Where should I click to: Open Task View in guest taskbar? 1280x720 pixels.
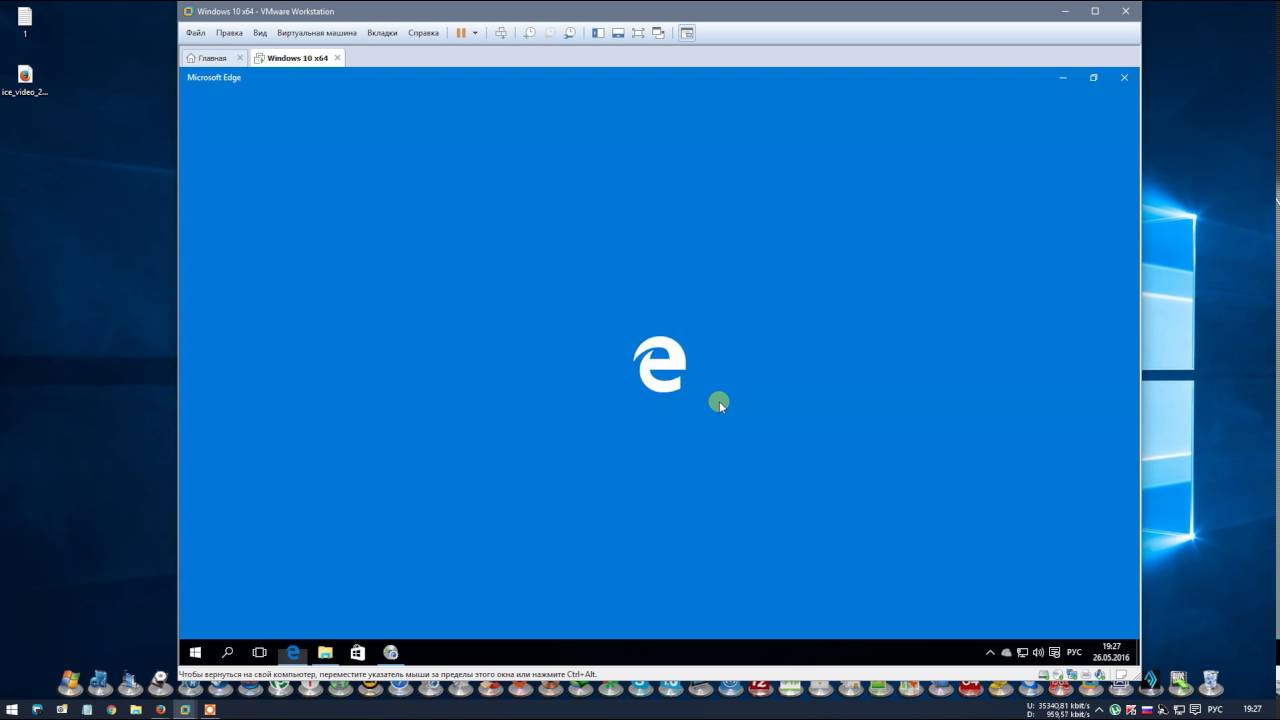pyautogui.click(x=259, y=652)
